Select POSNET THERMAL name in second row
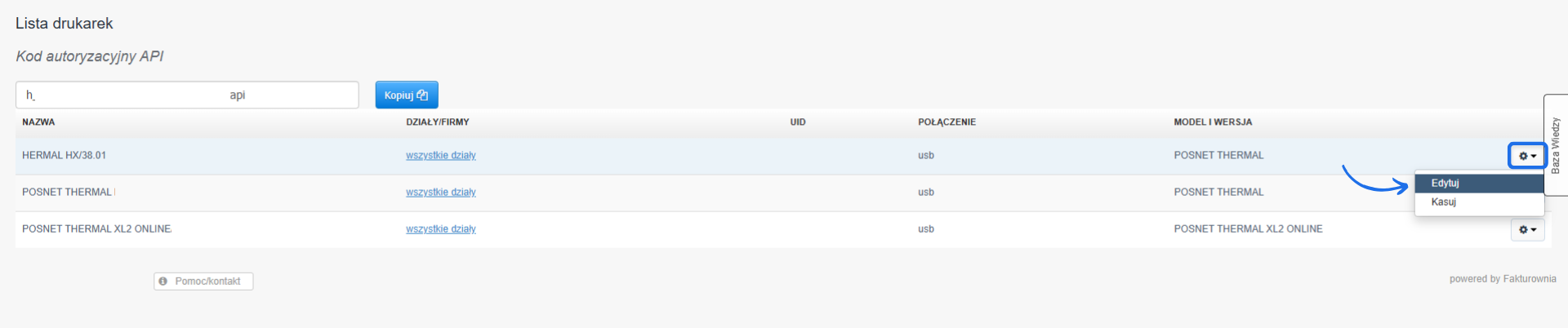The width and height of the screenshot is (1568, 328). (66, 192)
